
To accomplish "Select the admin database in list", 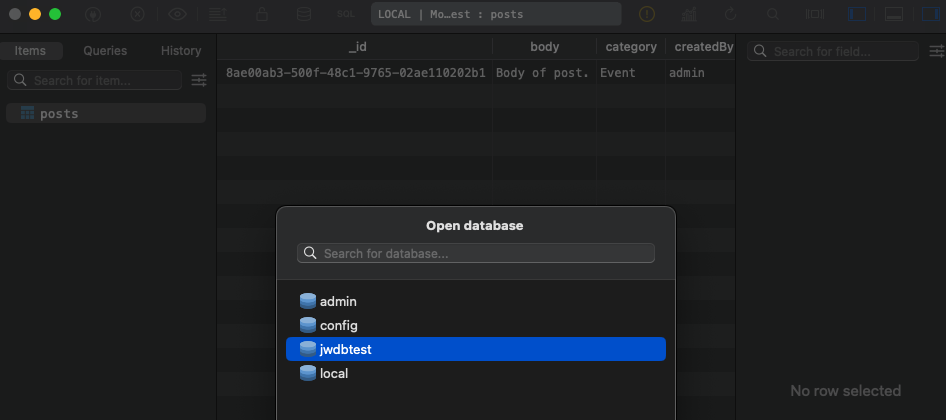I will point(338,301).
